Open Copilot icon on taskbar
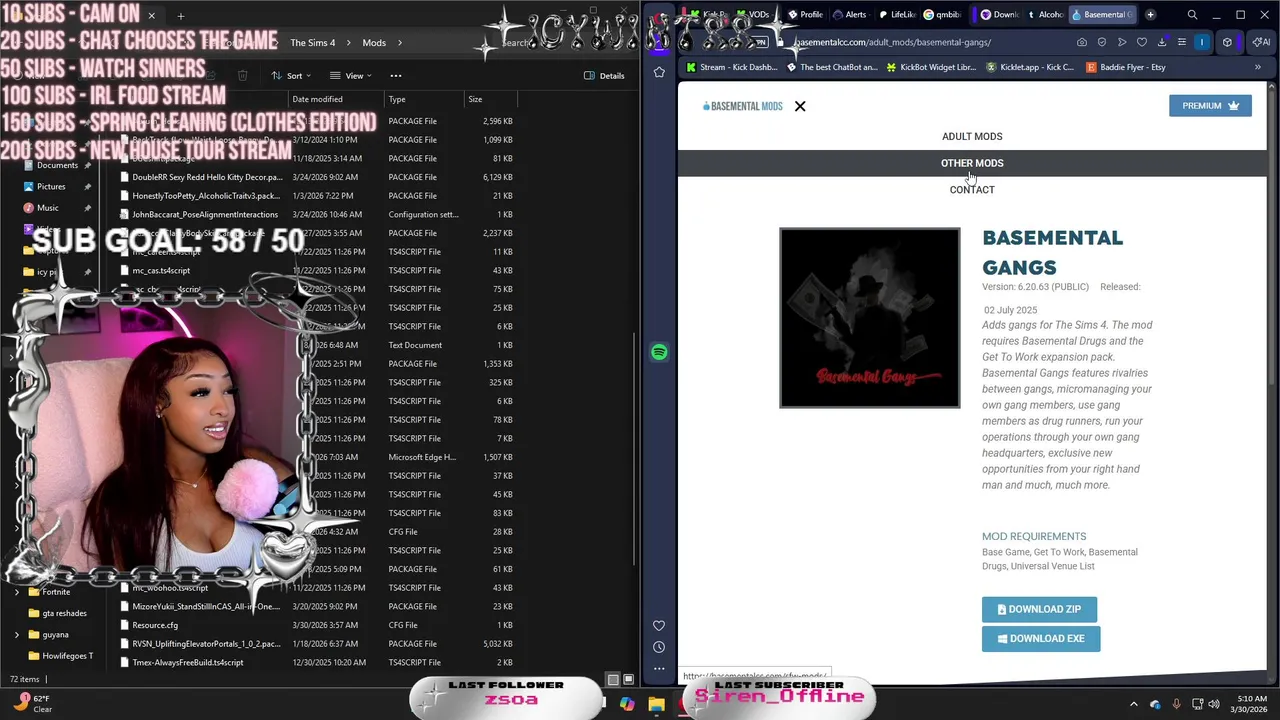Image resolution: width=1280 pixels, height=720 pixels. click(627, 704)
